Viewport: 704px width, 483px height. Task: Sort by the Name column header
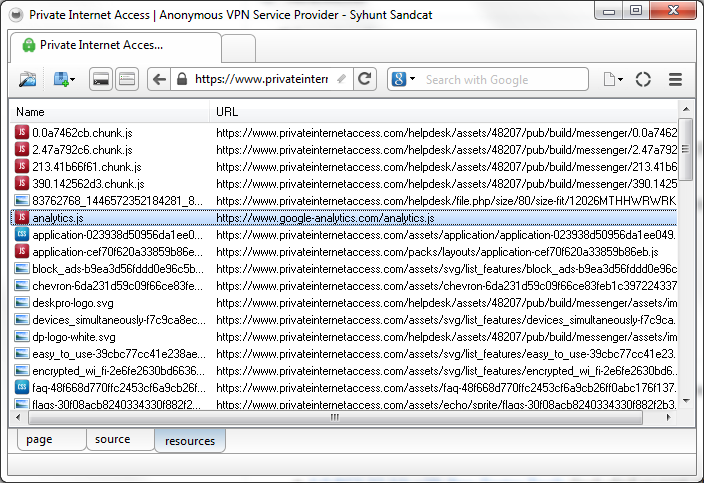110,112
